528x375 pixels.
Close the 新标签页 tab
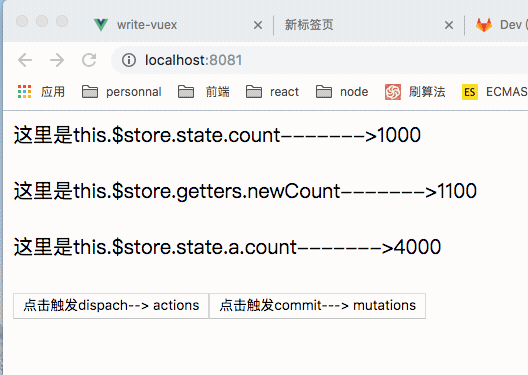(449, 25)
